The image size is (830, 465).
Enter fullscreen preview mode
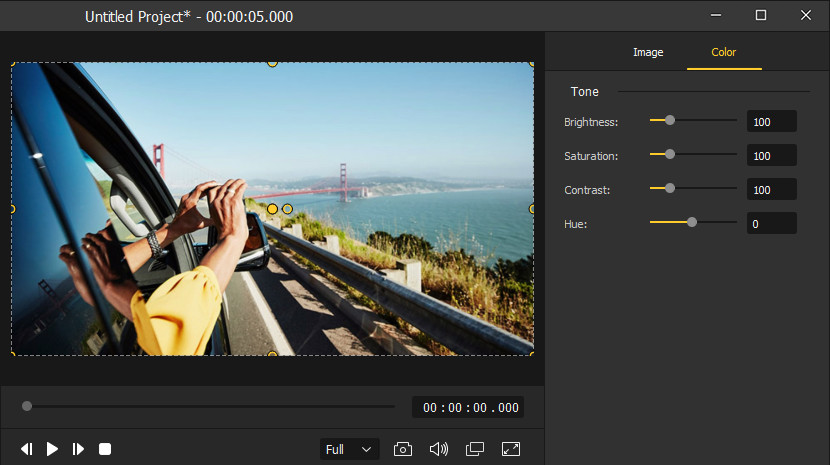[x=510, y=450]
